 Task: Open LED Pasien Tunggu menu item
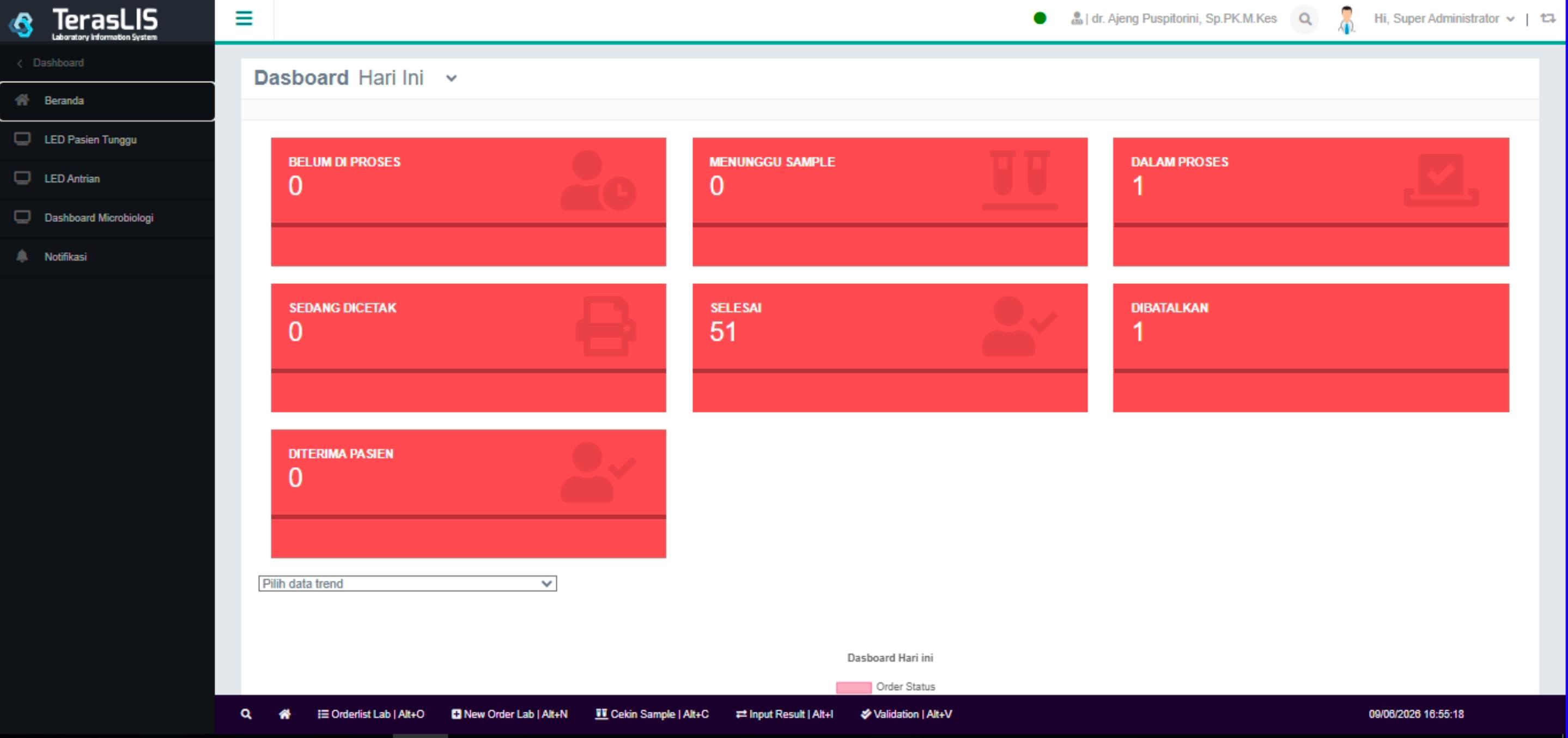click(x=107, y=140)
